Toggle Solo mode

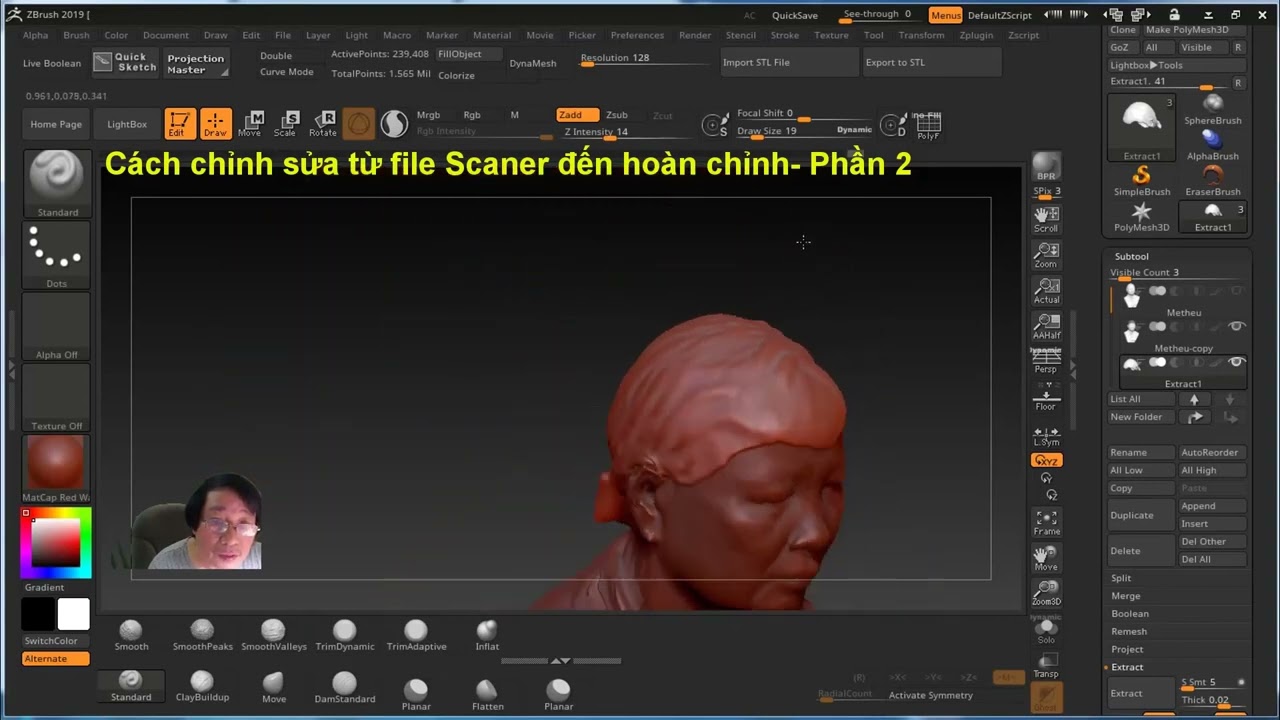(x=1046, y=632)
